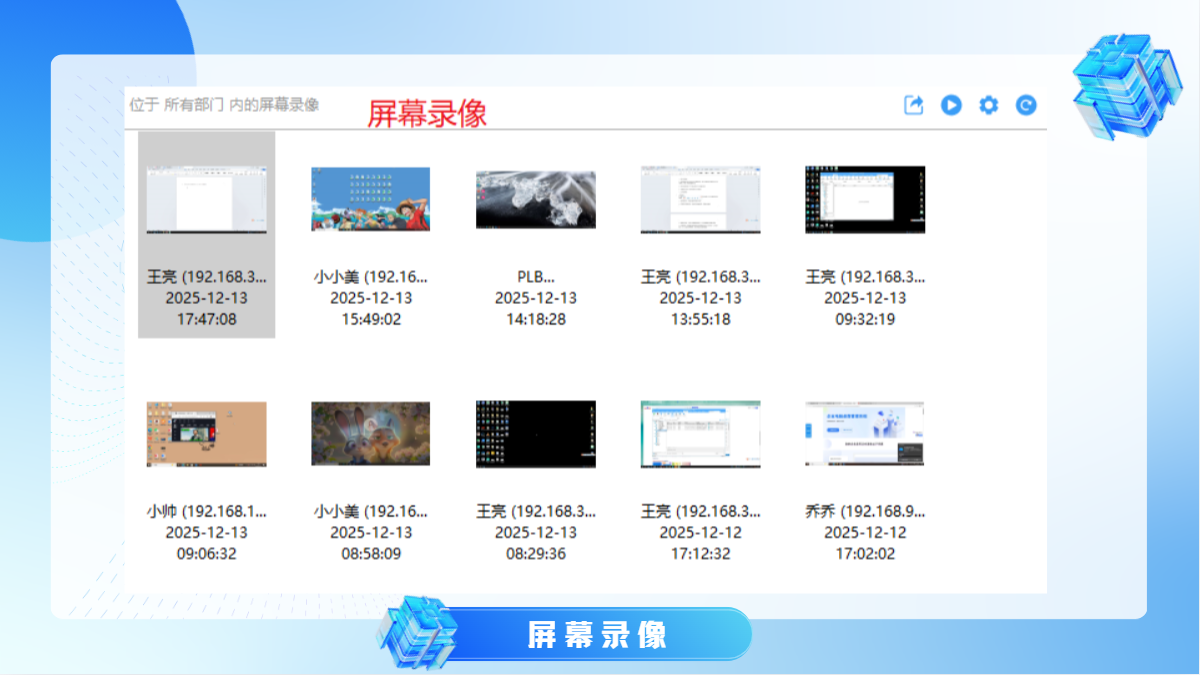Click the export/share recording icon
Screen dimensions: 1200x675
(913, 105)
